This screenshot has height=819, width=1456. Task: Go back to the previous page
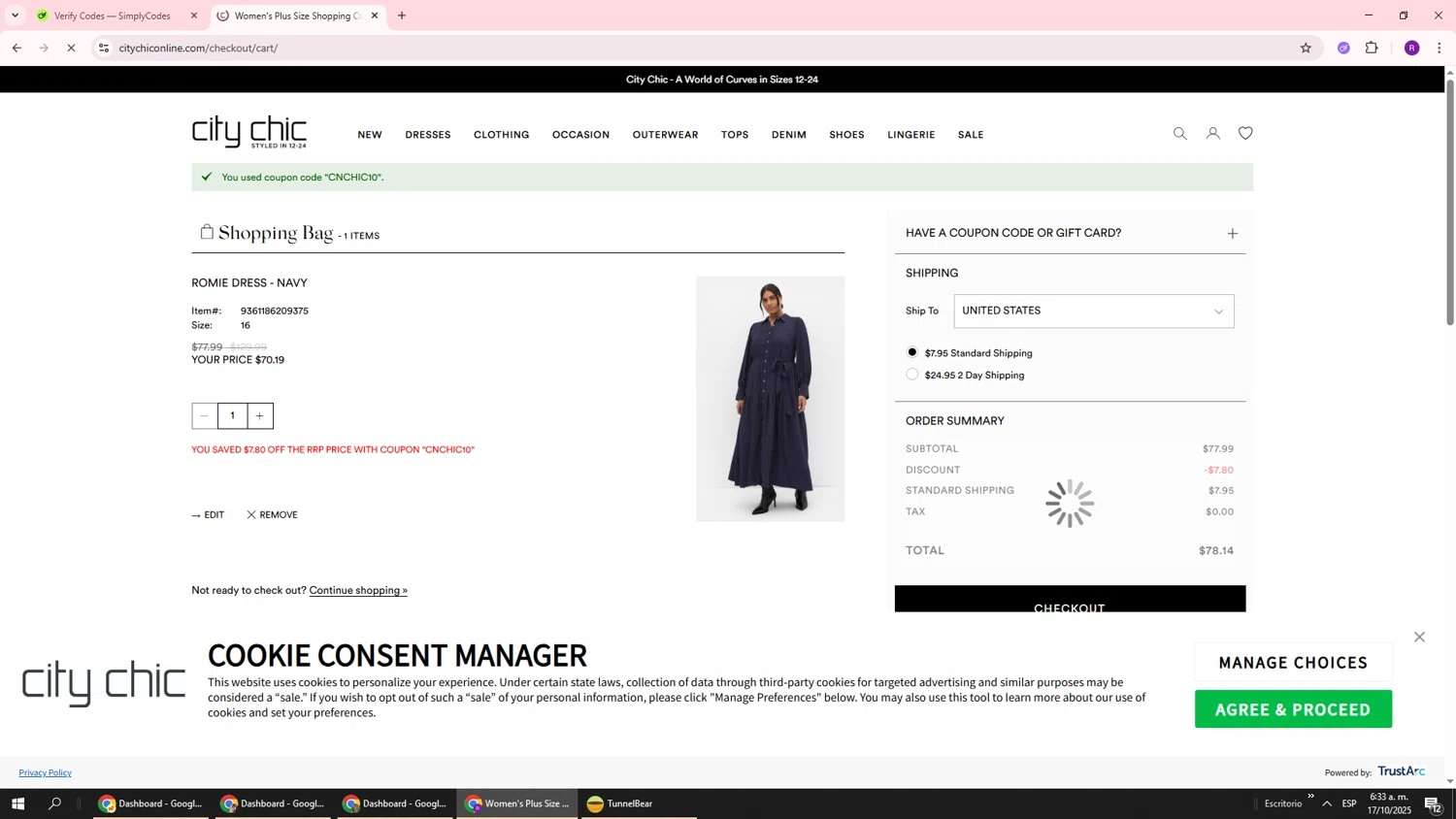coord(17,49)
